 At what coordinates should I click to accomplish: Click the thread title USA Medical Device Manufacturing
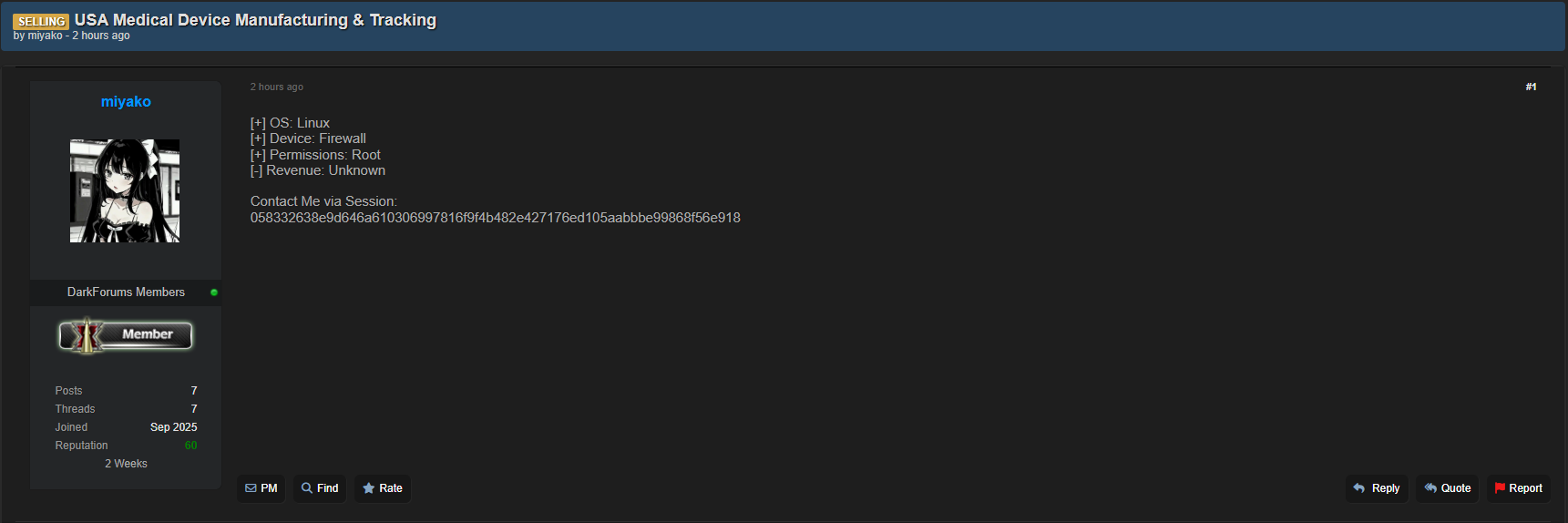coord(255,20)
